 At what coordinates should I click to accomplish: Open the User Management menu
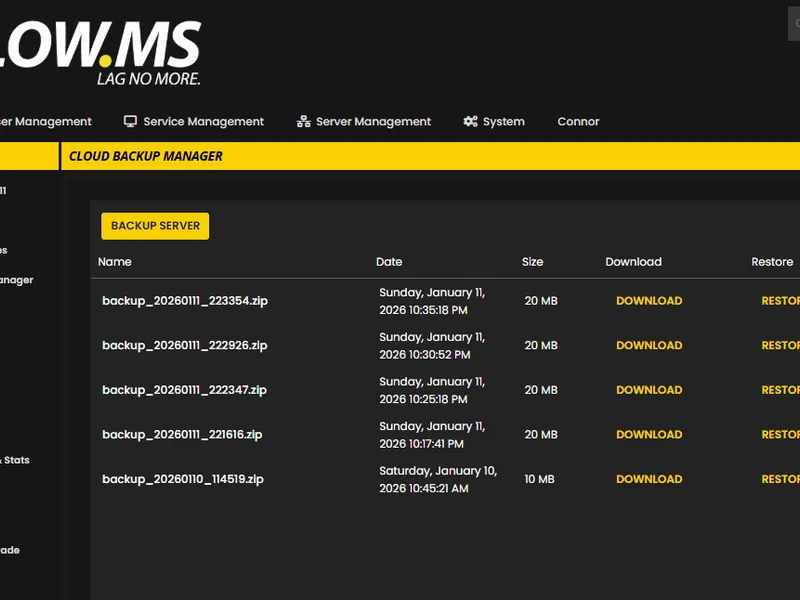click(x=45, y=120)
